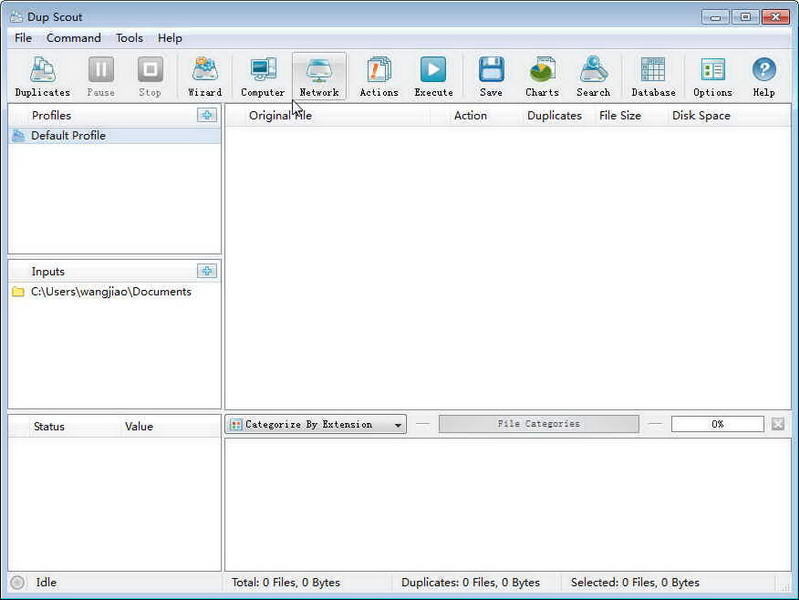Maximize the Dup Scout window
This screenshot has height=600, width=799.
point(745,17)
